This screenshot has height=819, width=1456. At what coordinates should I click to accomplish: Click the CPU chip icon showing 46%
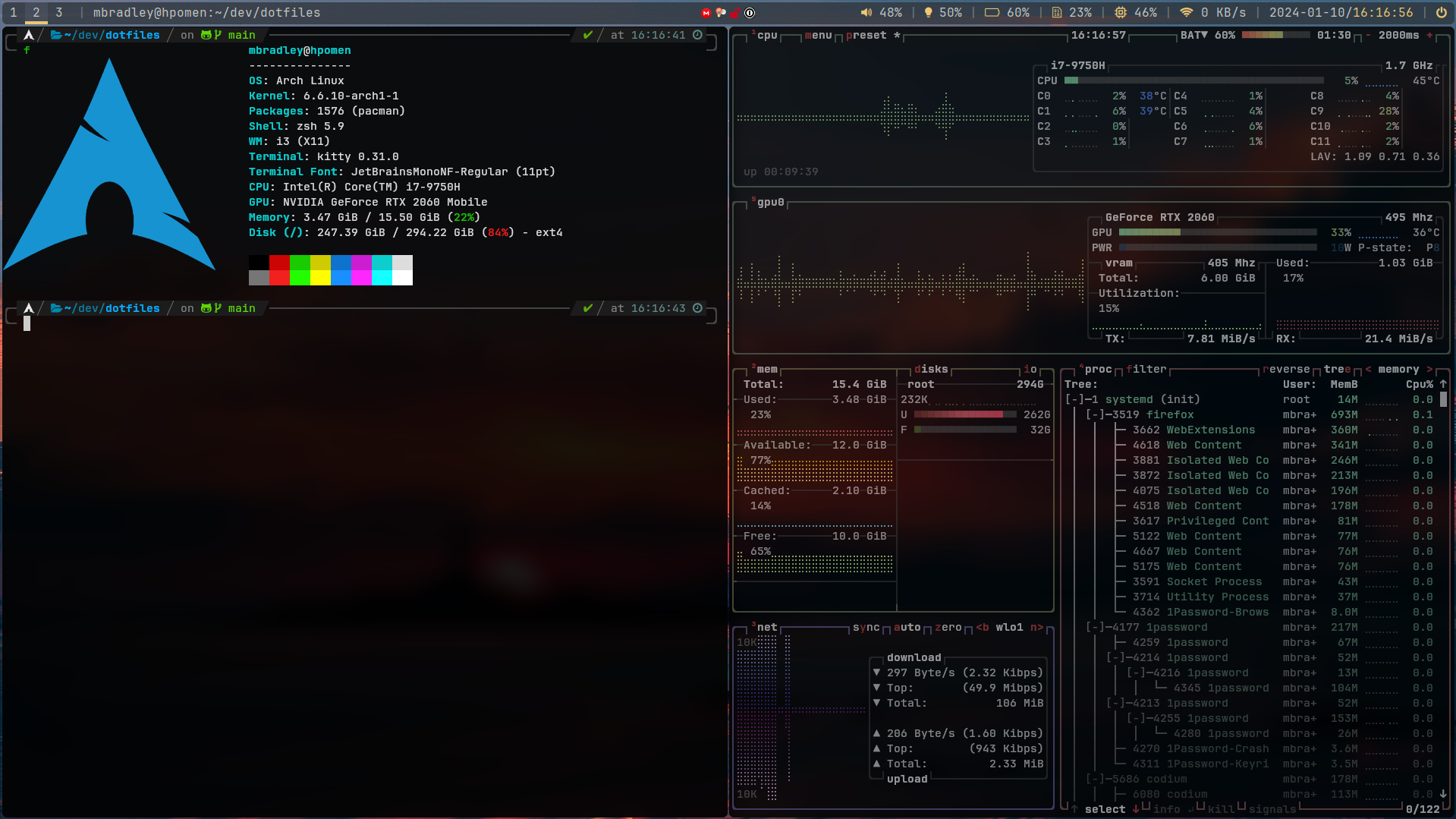coord(1121,13)
